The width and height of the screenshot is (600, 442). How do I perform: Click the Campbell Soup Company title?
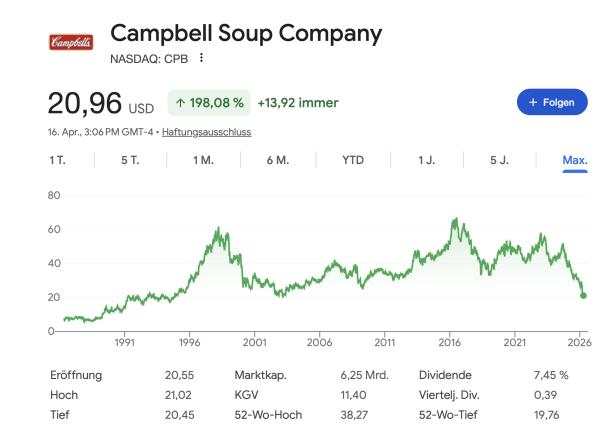[x=246, y=33]
